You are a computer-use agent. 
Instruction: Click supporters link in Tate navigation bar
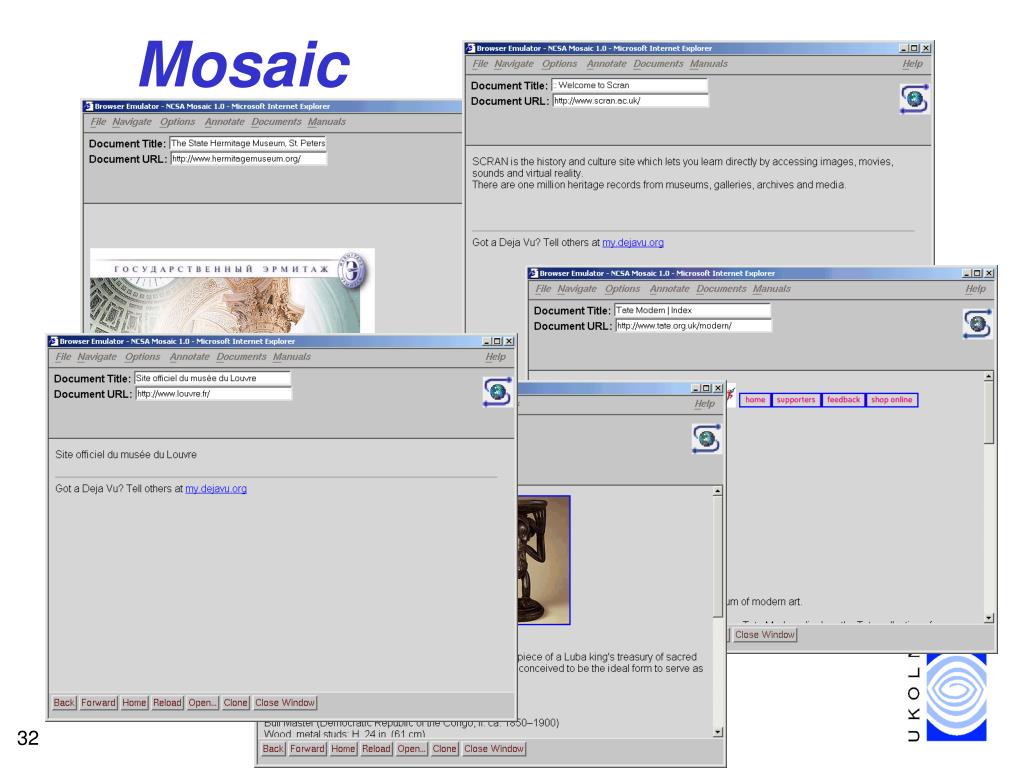(x=796, y=400)
